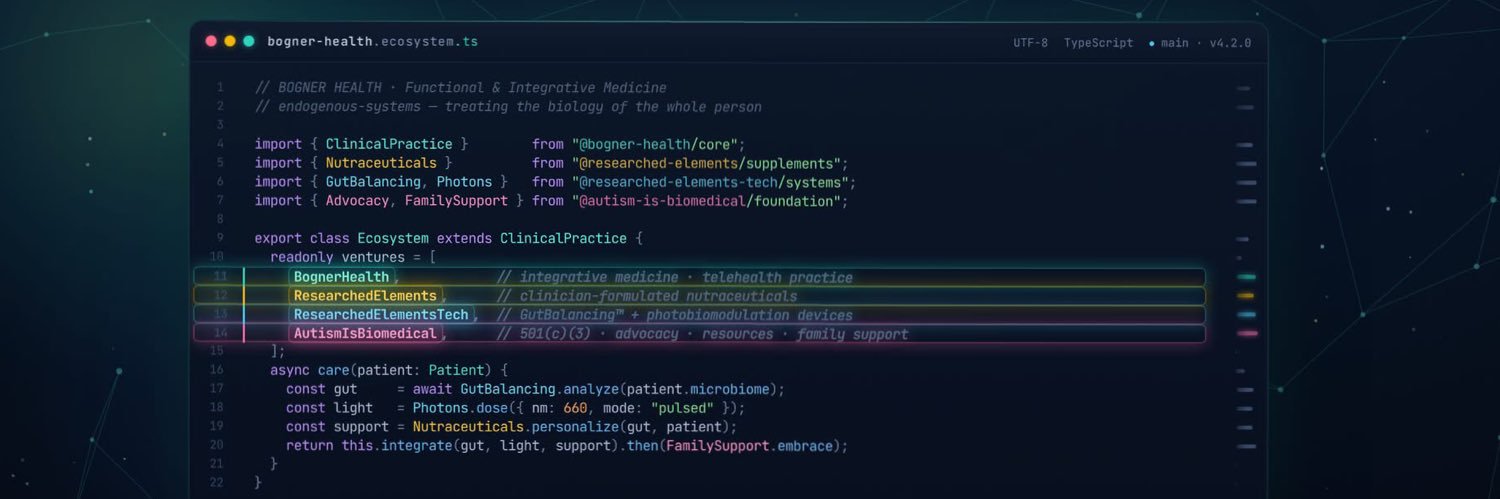Click the "@researched-elements-tech/systems" import string

point(710,182)
